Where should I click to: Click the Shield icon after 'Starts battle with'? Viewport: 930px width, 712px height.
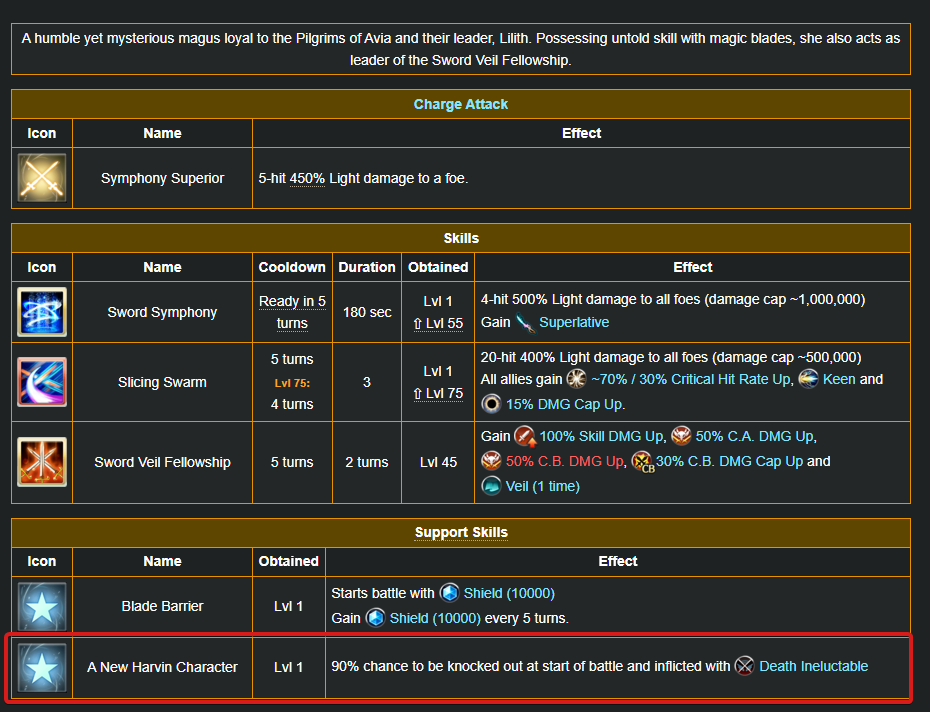coord(449,593)
